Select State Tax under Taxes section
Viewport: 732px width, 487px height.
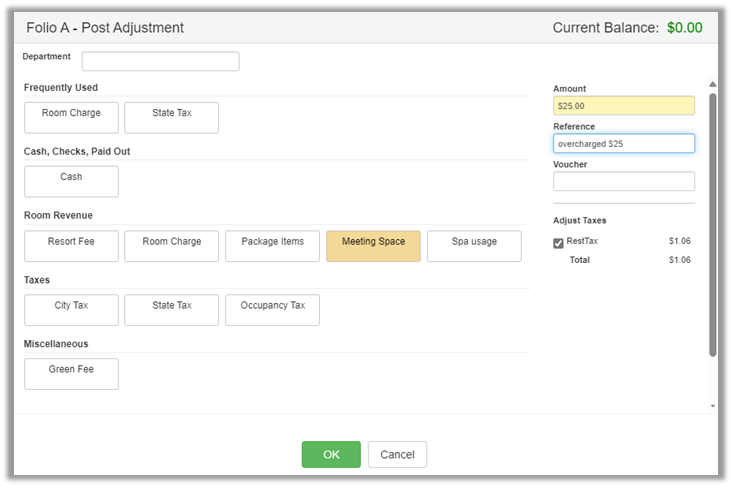pos(171,310)
